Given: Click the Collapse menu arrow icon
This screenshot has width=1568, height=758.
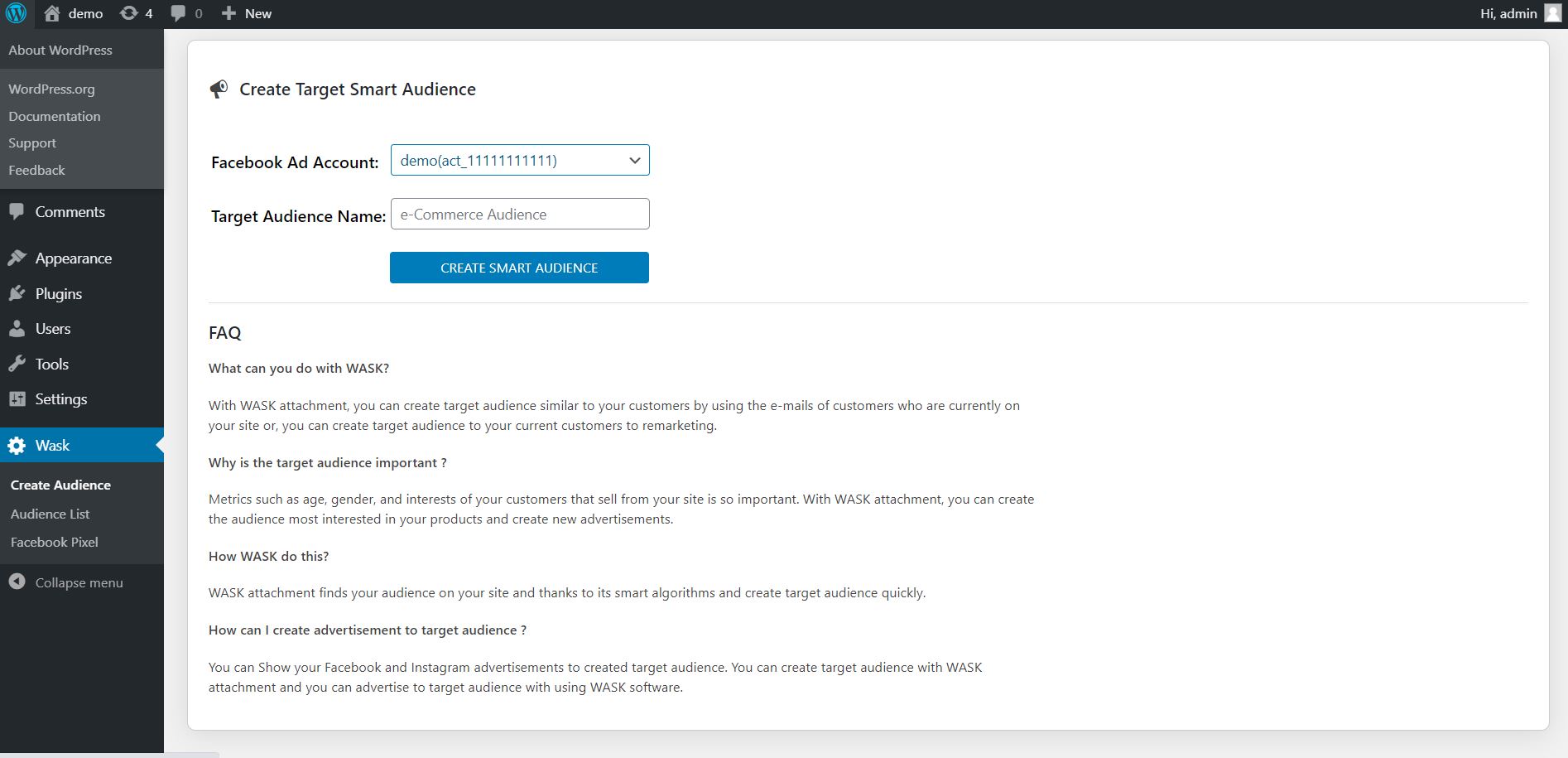Looking at the screenshot, I should pyautogui.click(x=17, y=582).
